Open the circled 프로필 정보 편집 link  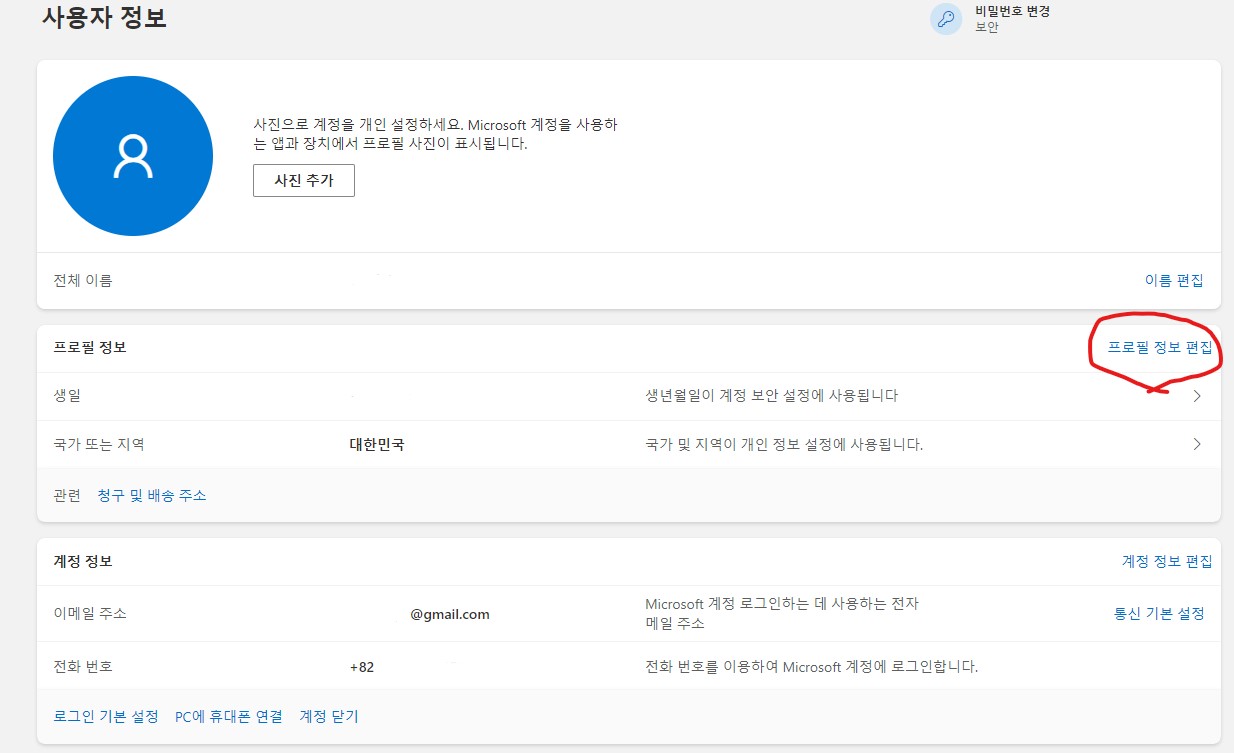(1160, 348)
